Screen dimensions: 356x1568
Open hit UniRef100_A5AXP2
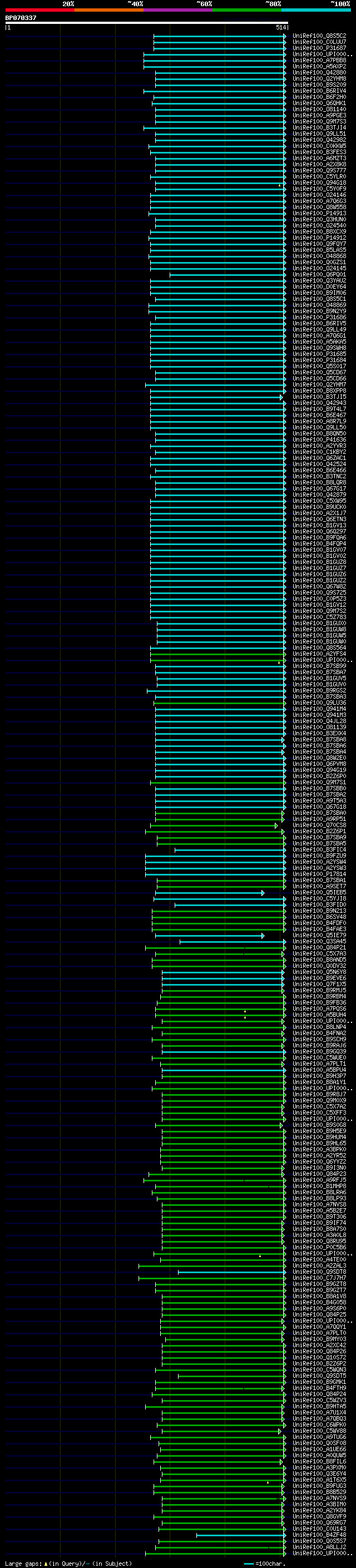[x=319, y=66]
